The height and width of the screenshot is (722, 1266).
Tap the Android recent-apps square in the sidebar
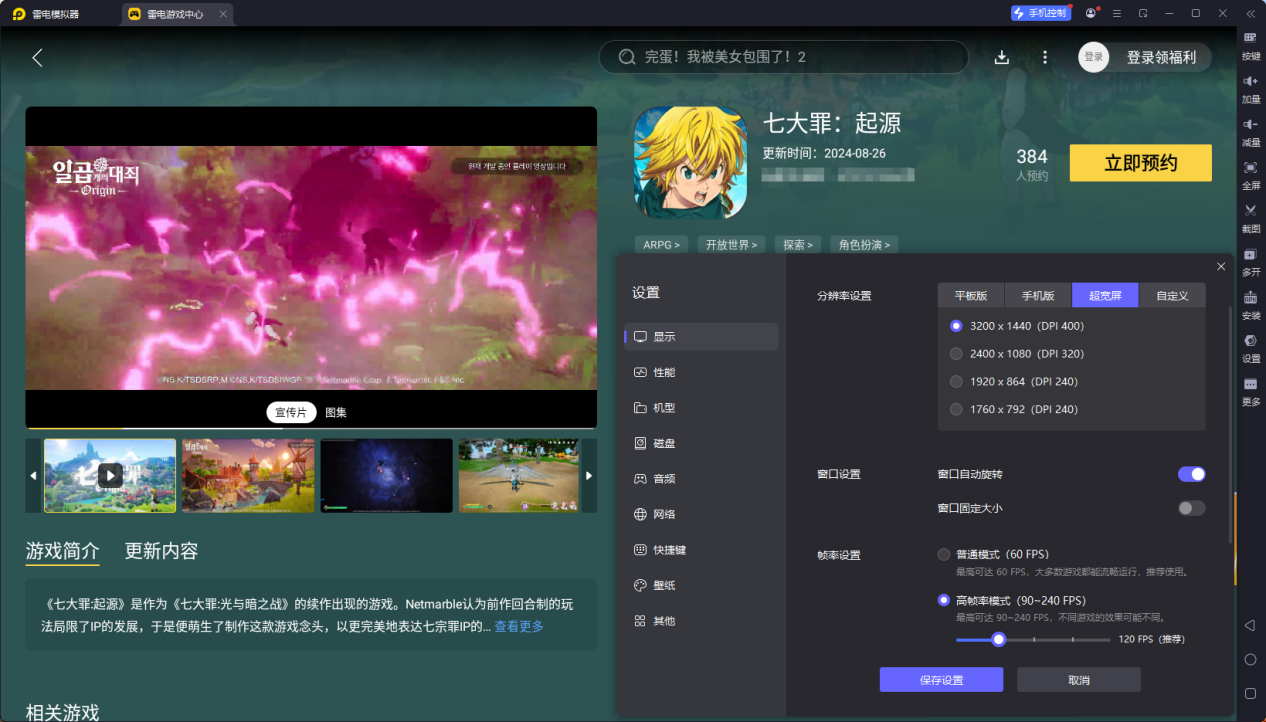1250,693
